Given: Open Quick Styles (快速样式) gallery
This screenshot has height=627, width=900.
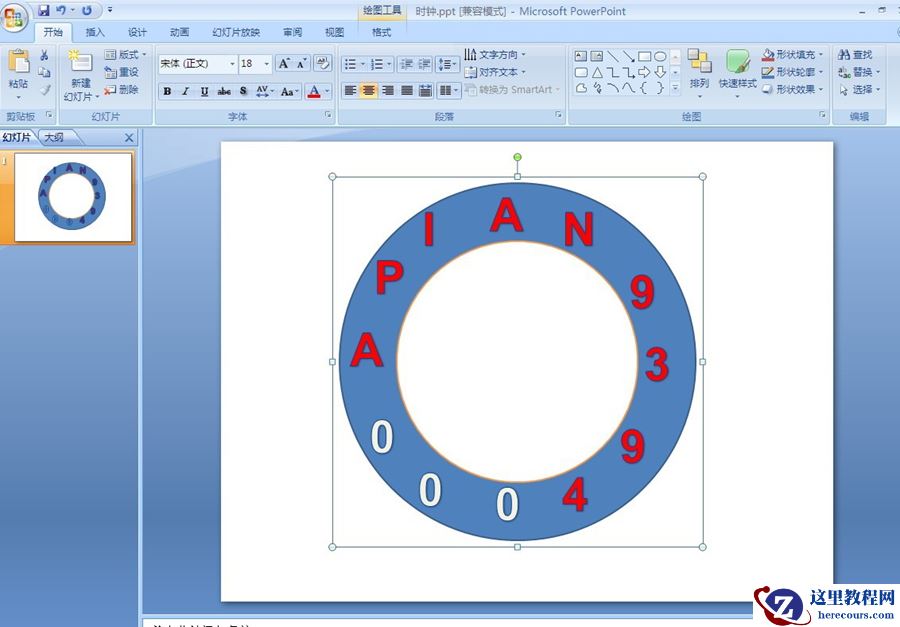Looking at the screenshot, I should click(x=738, y=72).
